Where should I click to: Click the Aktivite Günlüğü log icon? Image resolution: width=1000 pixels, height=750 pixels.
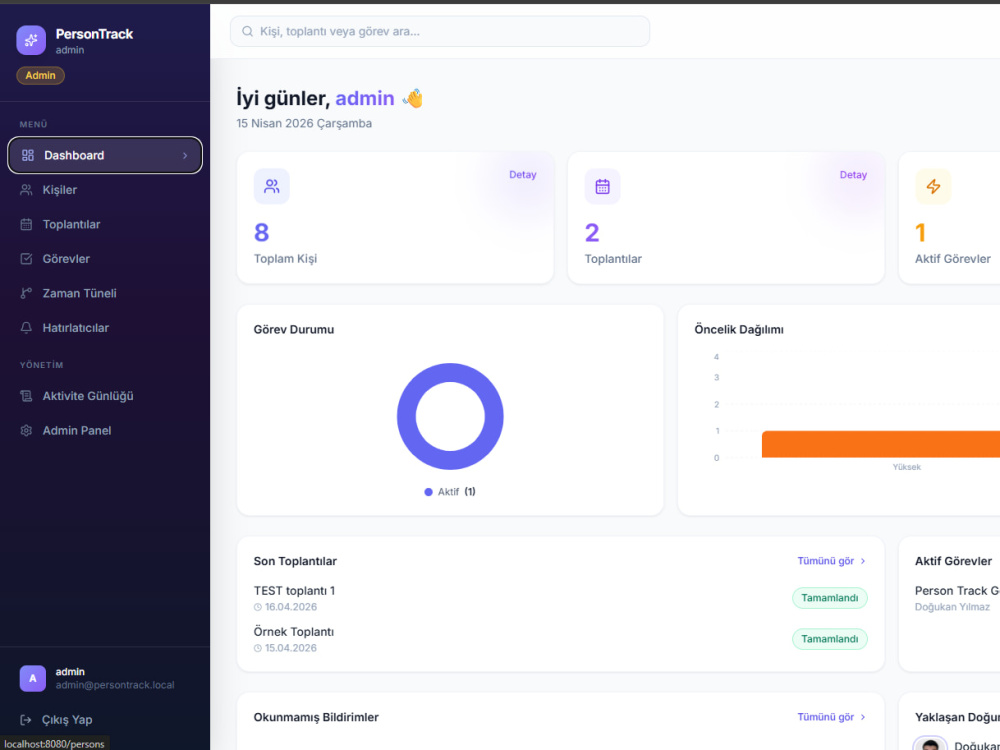click(26, 395)
